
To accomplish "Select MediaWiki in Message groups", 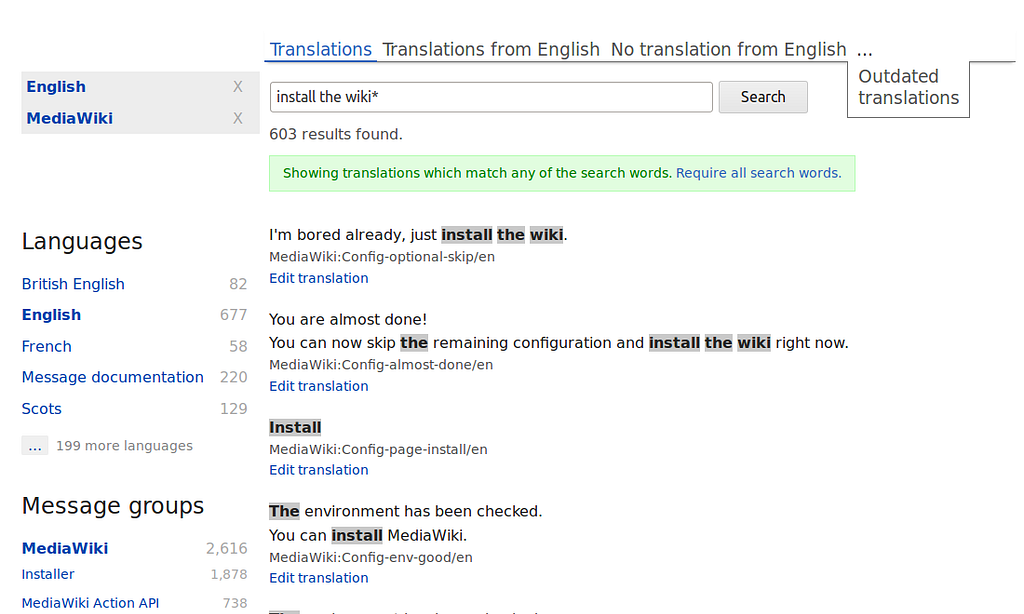I will click(x=65, y=549).
